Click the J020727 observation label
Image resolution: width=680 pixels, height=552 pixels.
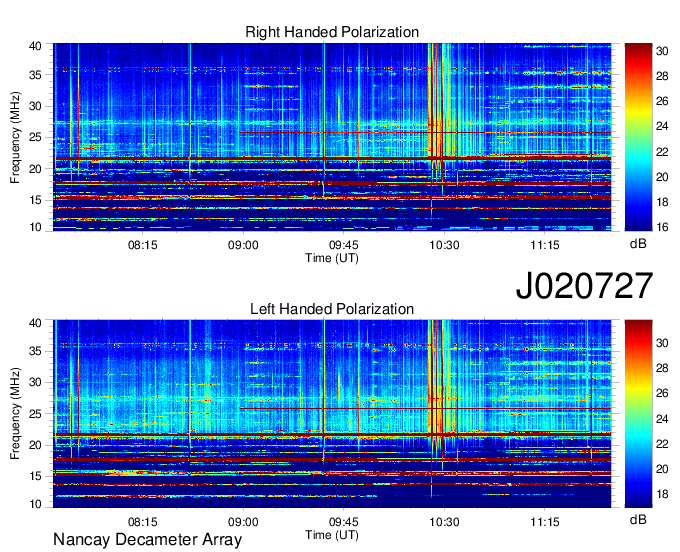coord(584,286)
